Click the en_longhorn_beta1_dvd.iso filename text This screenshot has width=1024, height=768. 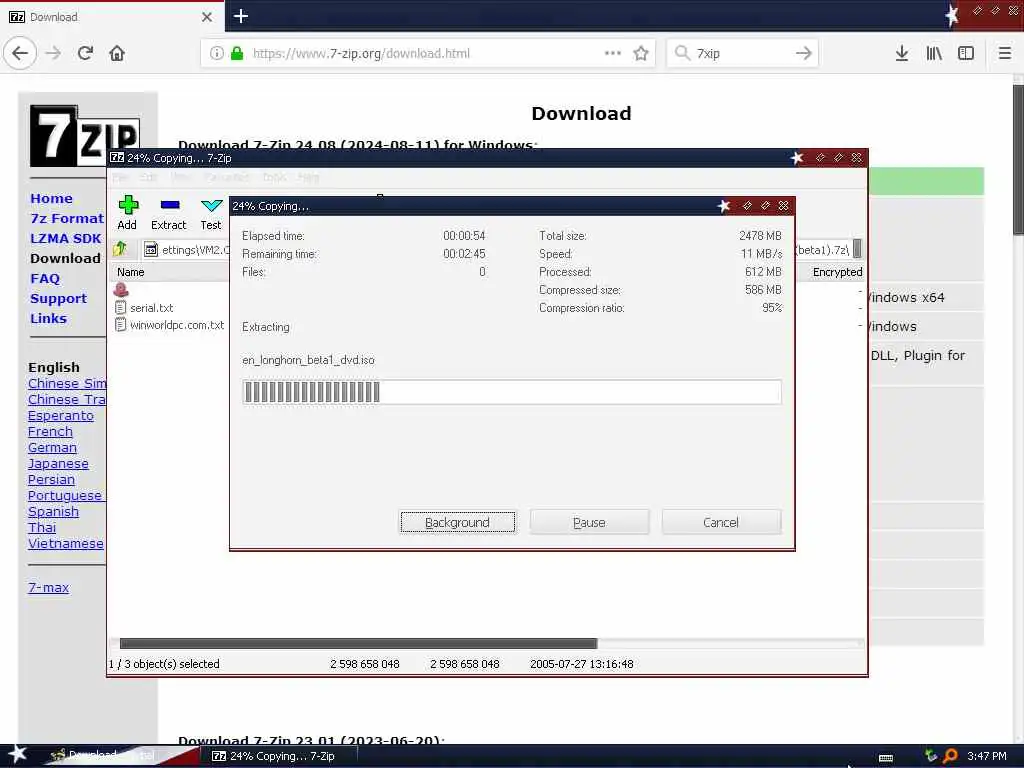click(x=308, y=360)
